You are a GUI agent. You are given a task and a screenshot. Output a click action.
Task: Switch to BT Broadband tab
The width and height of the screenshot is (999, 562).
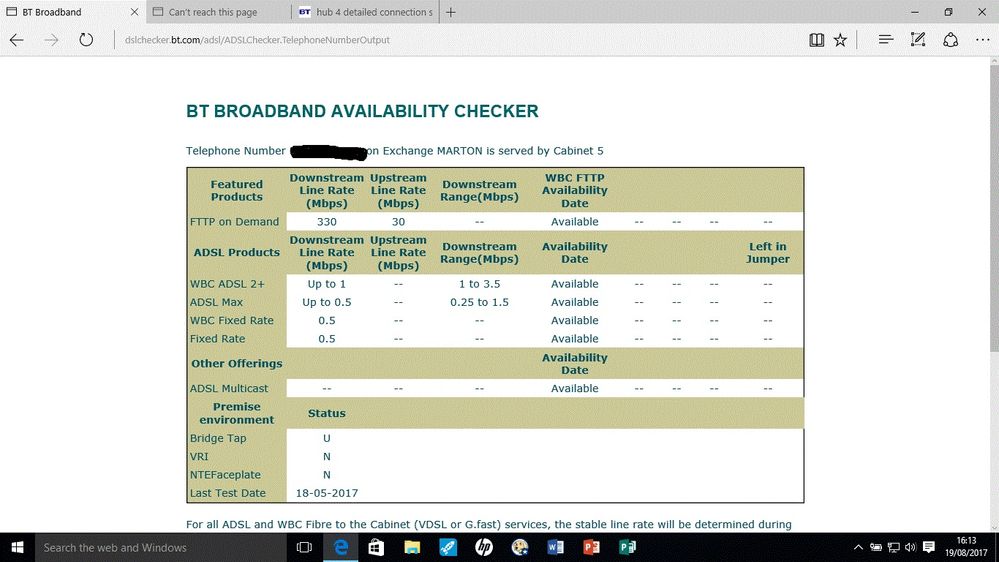(73, 12)
